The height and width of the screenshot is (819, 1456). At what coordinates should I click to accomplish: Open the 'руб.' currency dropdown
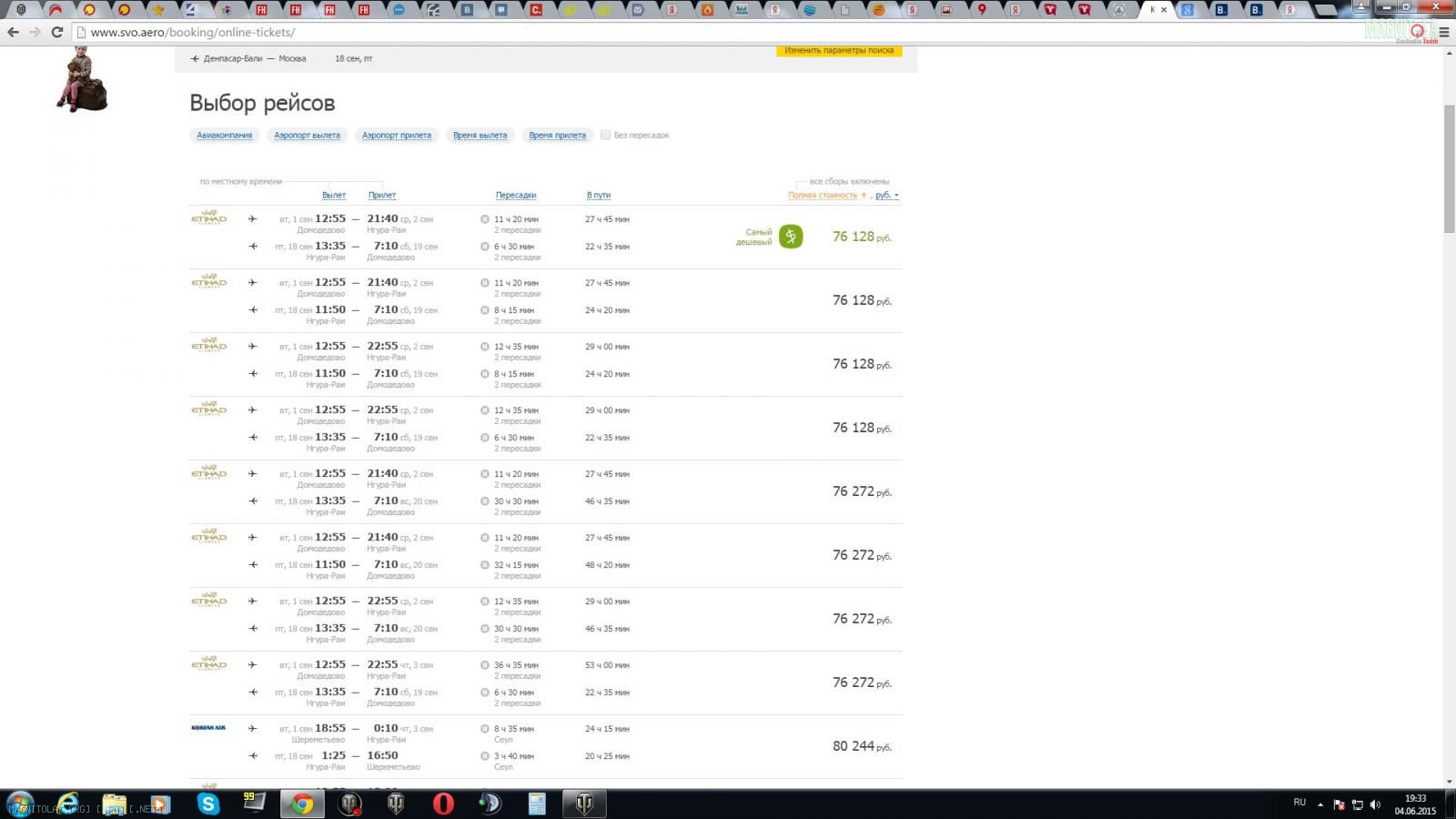pyautogui.click(x=886, y=196)
